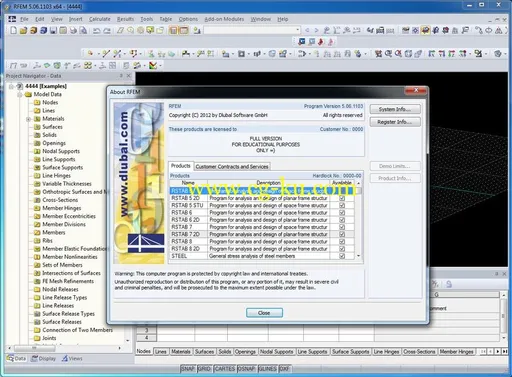The image size is (512, 377).
Task: Click the blue monitor icon in small toolbar
Action: (302, 42)
